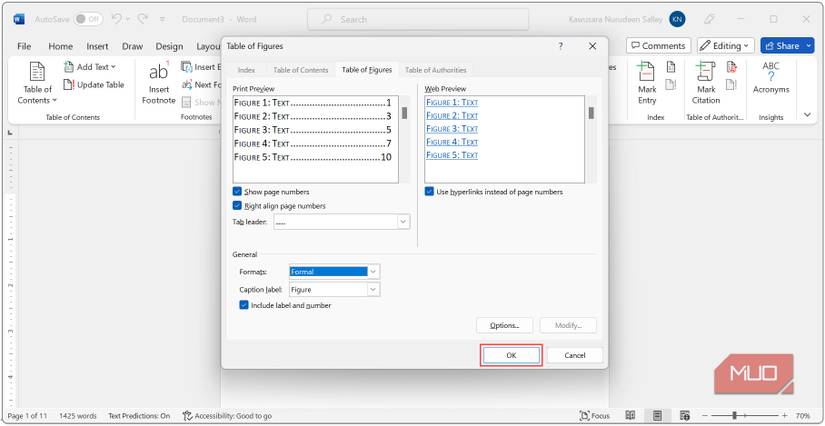
Task: Toggle Right align page numbers checkbox
Action: click(x=237, y=205)
